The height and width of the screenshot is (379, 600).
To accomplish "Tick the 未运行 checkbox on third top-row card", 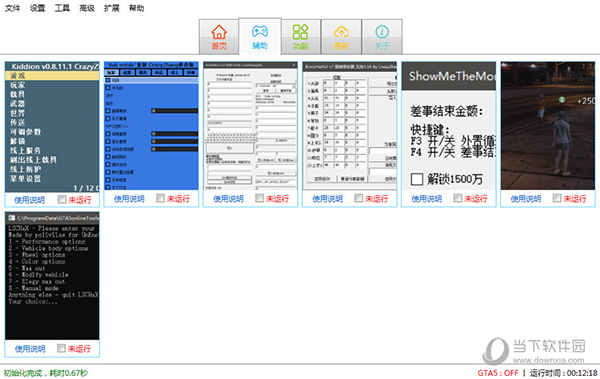I will click(259, 198).
